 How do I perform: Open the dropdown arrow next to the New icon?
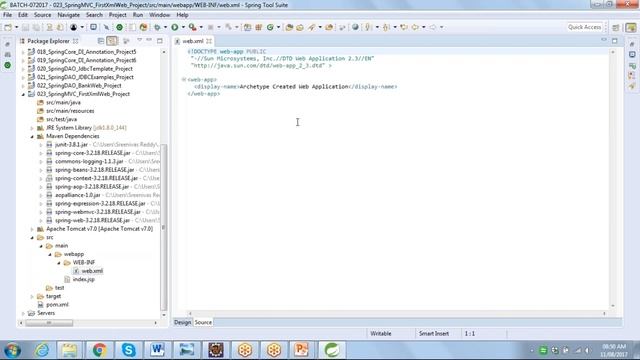pyautogui.click(x=16, y=27)
